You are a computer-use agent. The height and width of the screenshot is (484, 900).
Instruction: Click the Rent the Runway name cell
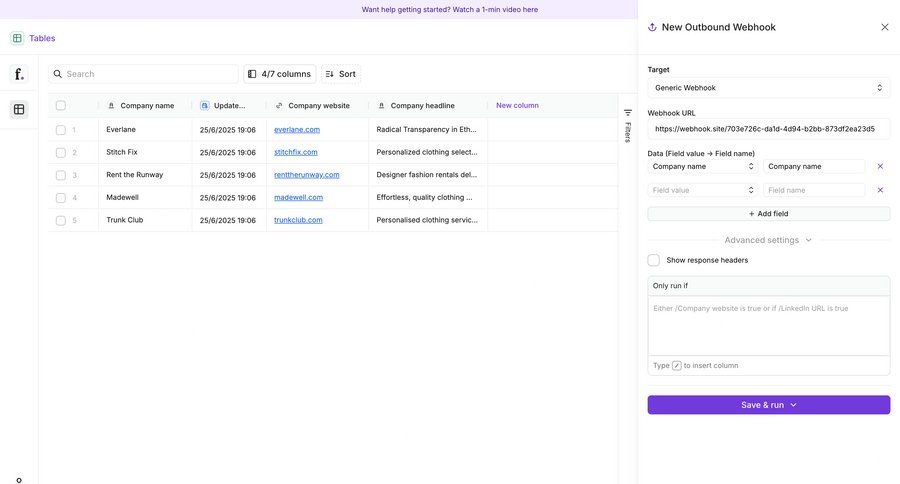145,175
